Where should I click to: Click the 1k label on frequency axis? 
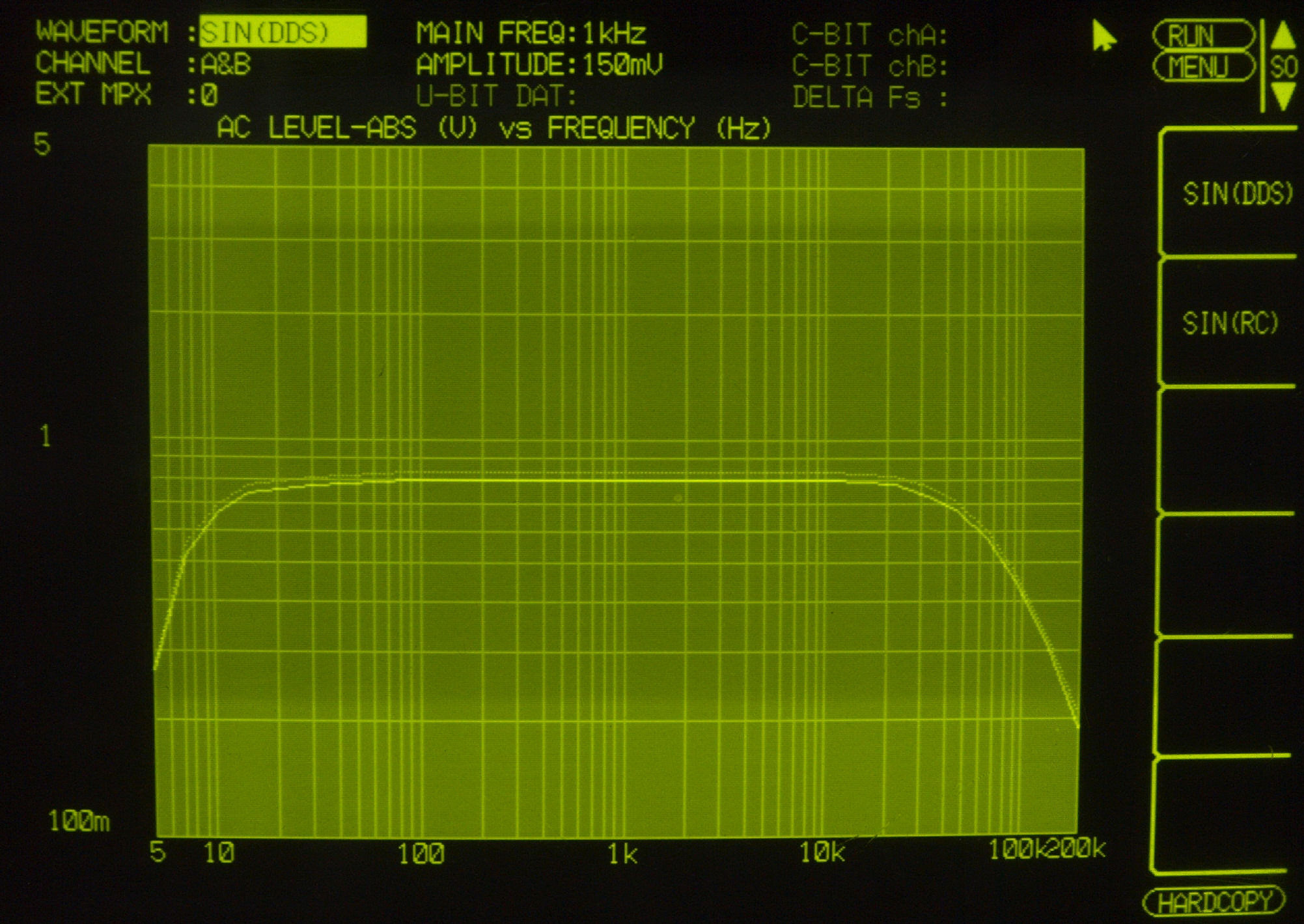[x=622, y=853]
